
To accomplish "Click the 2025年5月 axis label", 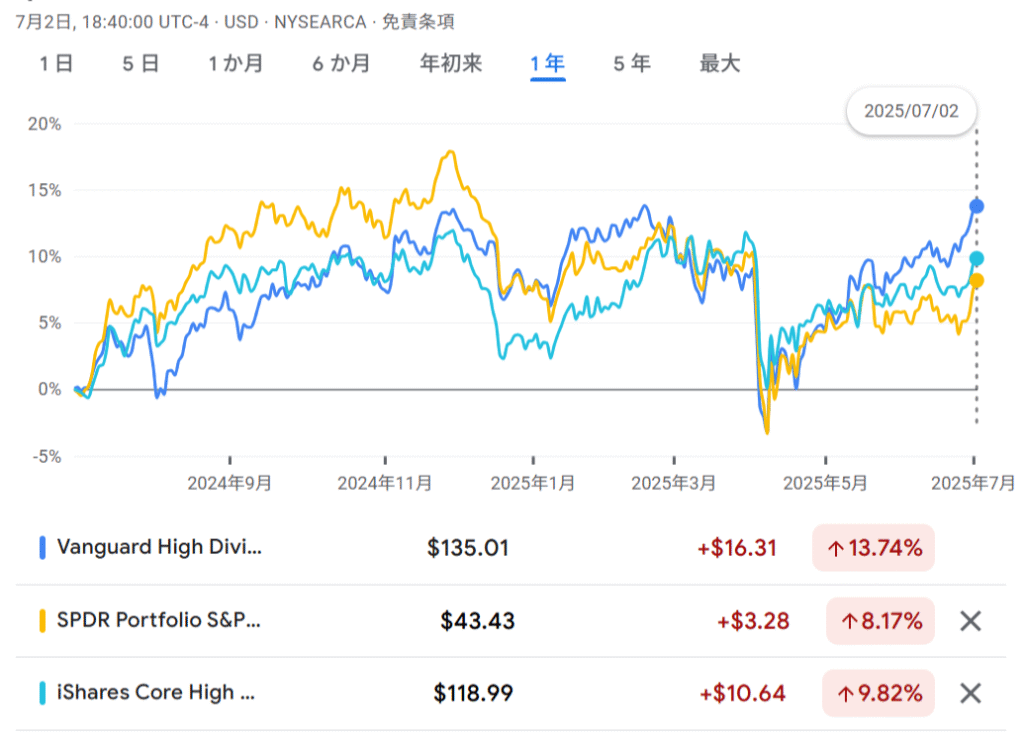I will tap(825, 483).
